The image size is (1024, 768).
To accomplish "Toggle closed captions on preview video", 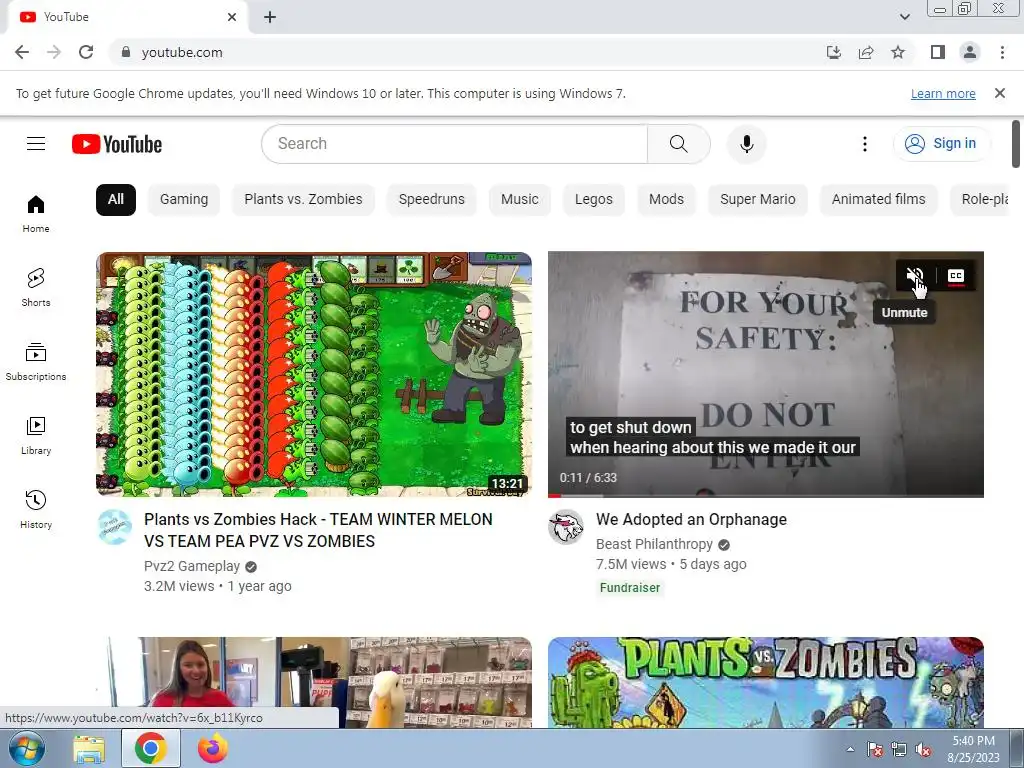I will tap(956, 276).
